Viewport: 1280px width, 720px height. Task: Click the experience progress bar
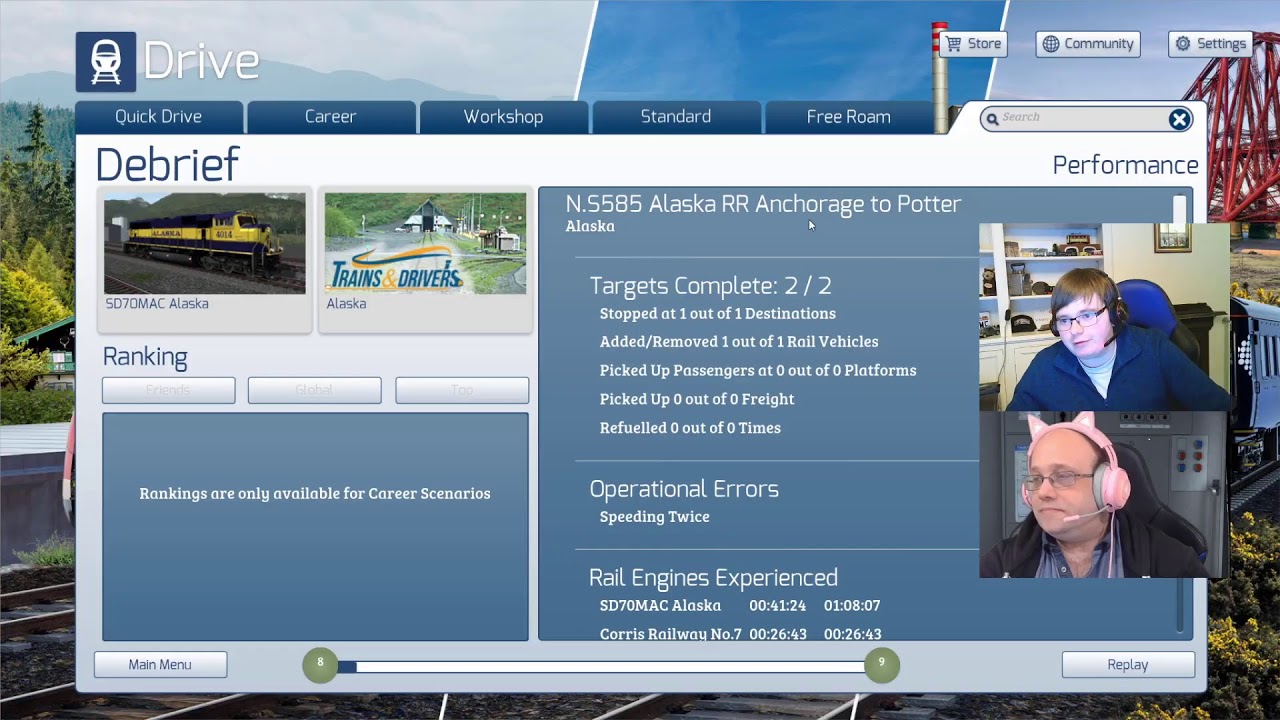(x=601, y=666)
